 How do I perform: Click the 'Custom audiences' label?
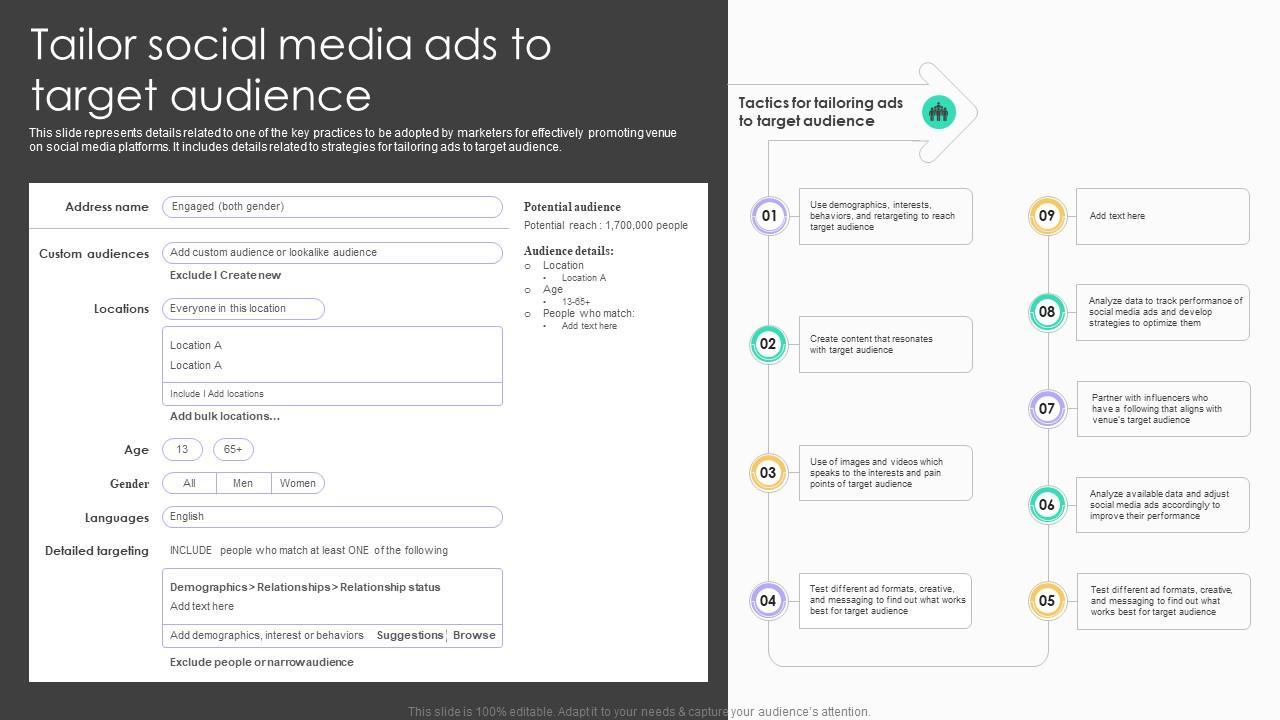click(94, 254)
